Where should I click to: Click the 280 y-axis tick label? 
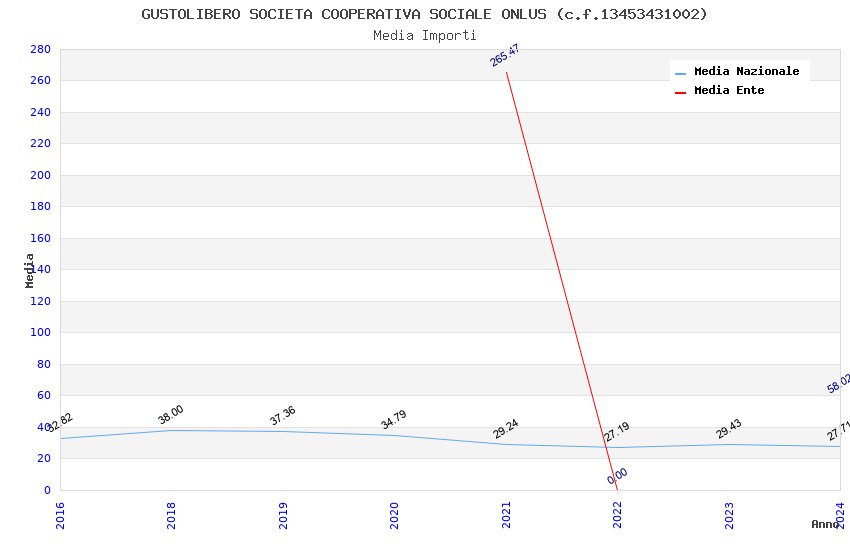tap(40, 49)
